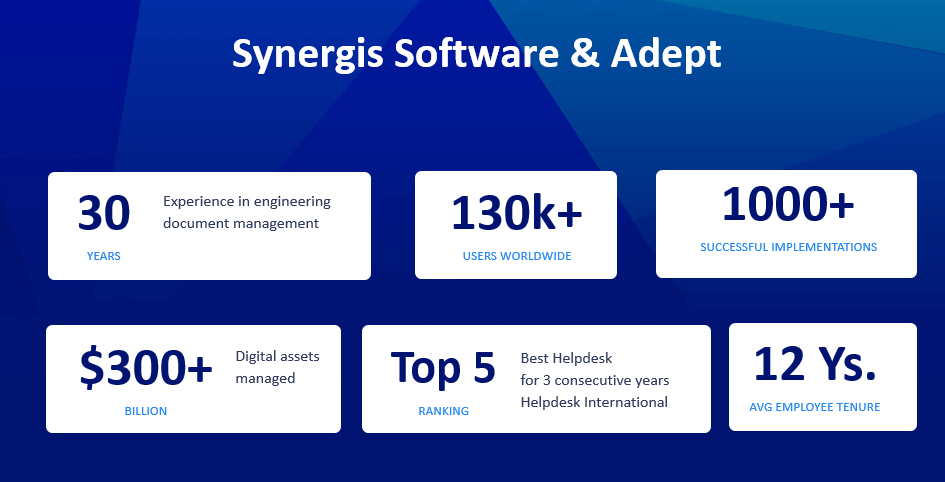
Task: Click the 'Best Helpdesk' line
Action: (567, 358)
